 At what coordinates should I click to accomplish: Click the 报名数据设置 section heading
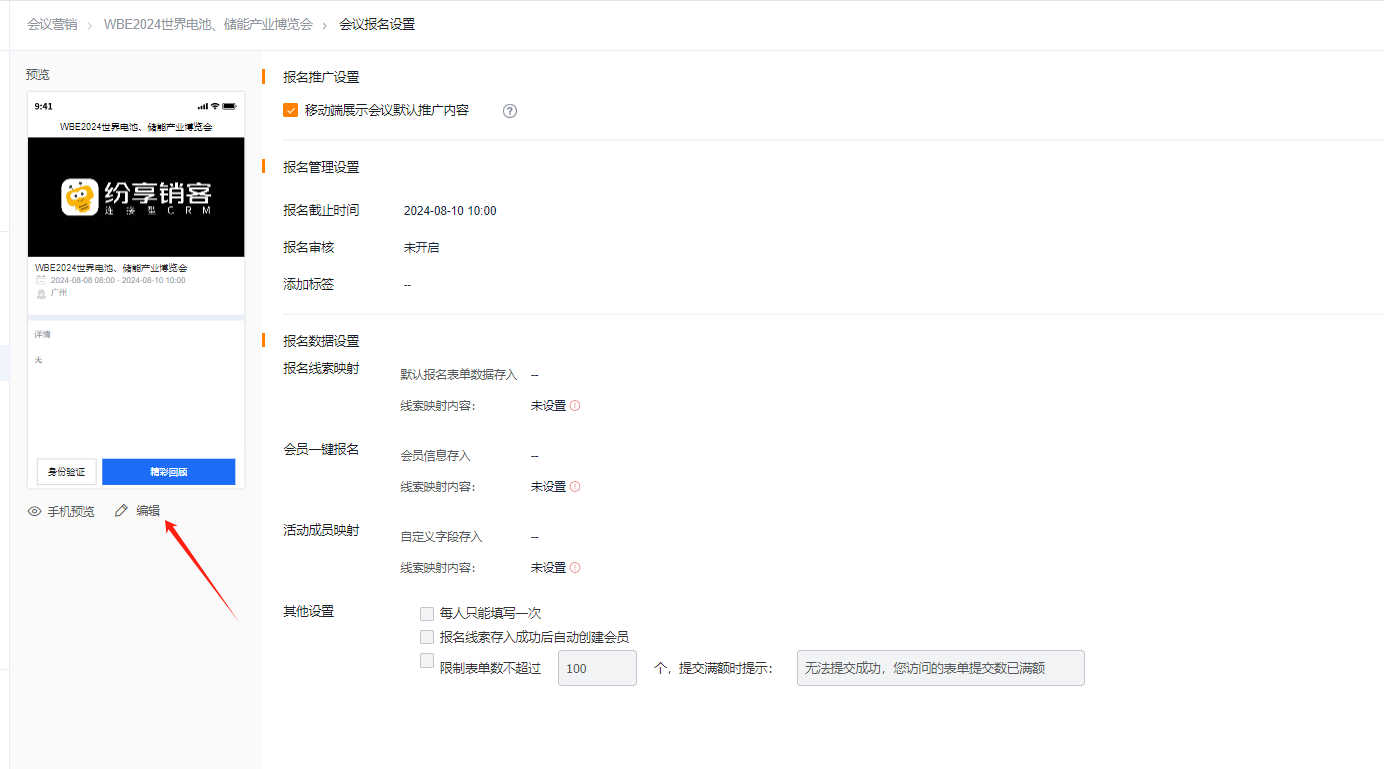321,341
